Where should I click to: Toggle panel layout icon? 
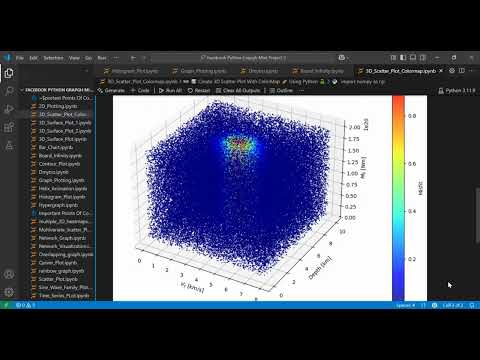pyautogui.click(x=413, y=58)
